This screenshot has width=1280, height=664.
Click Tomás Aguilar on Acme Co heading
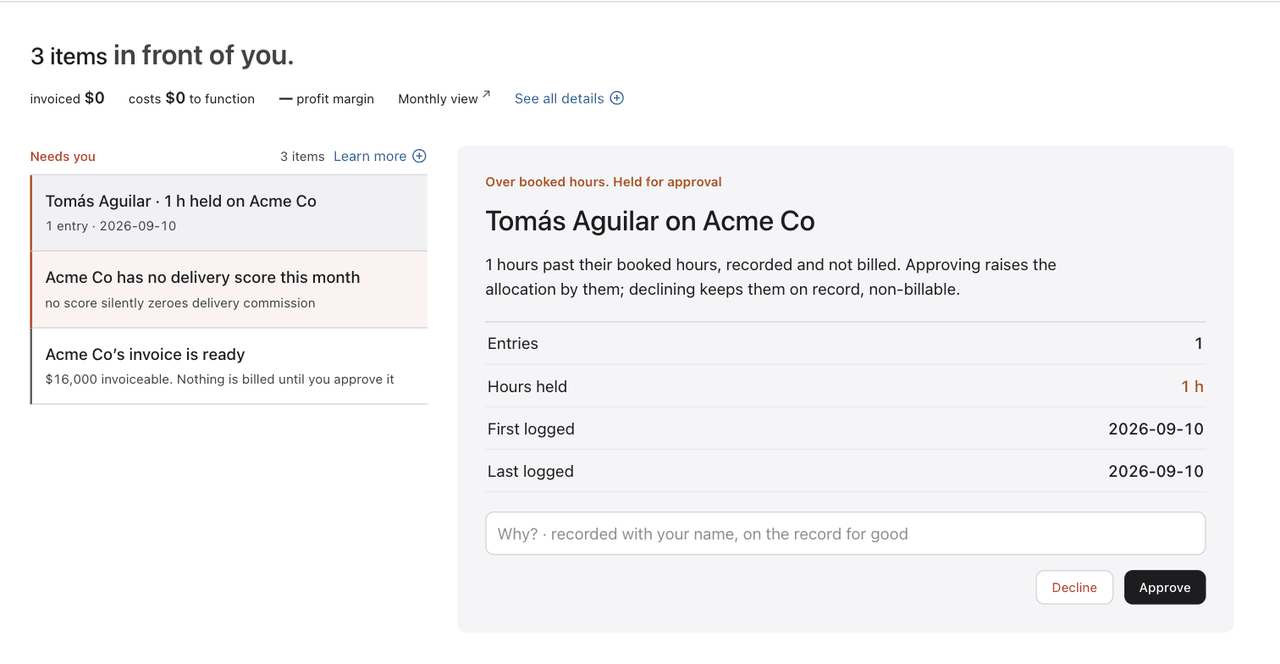[650, 221]
